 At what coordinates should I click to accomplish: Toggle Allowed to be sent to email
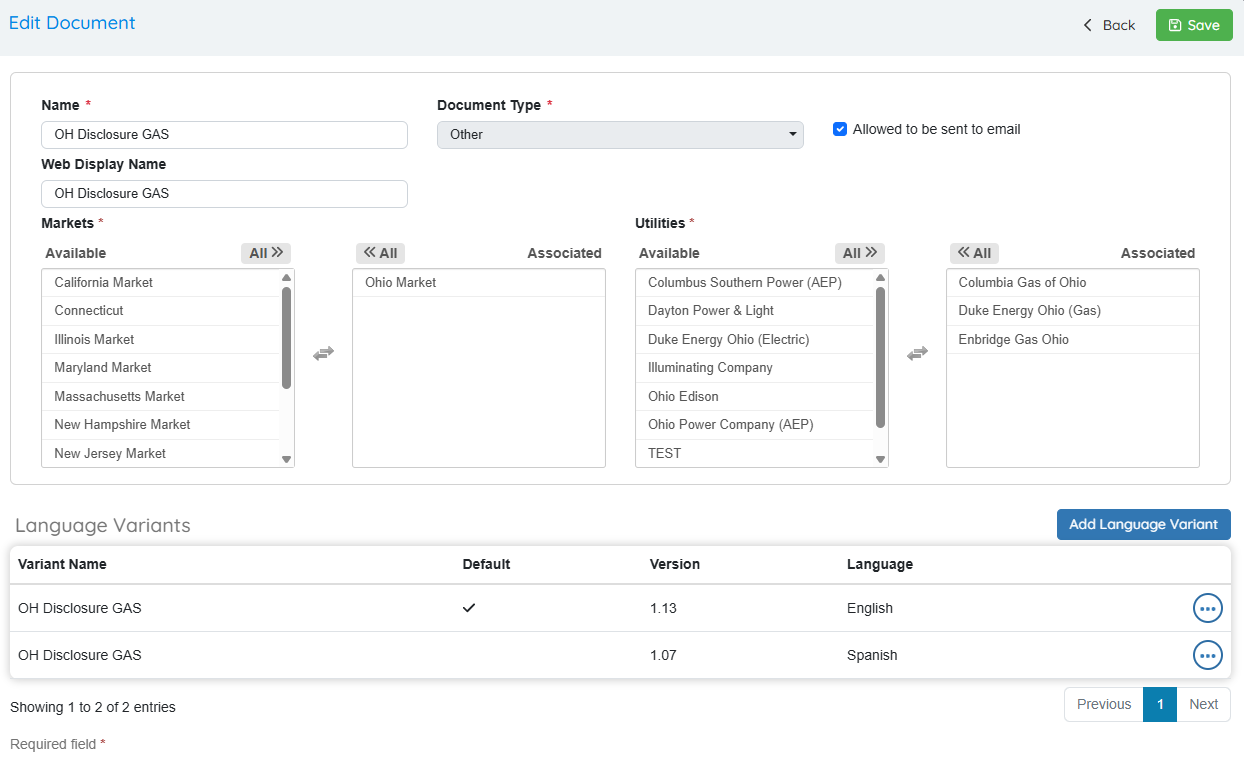click(840, 129)
